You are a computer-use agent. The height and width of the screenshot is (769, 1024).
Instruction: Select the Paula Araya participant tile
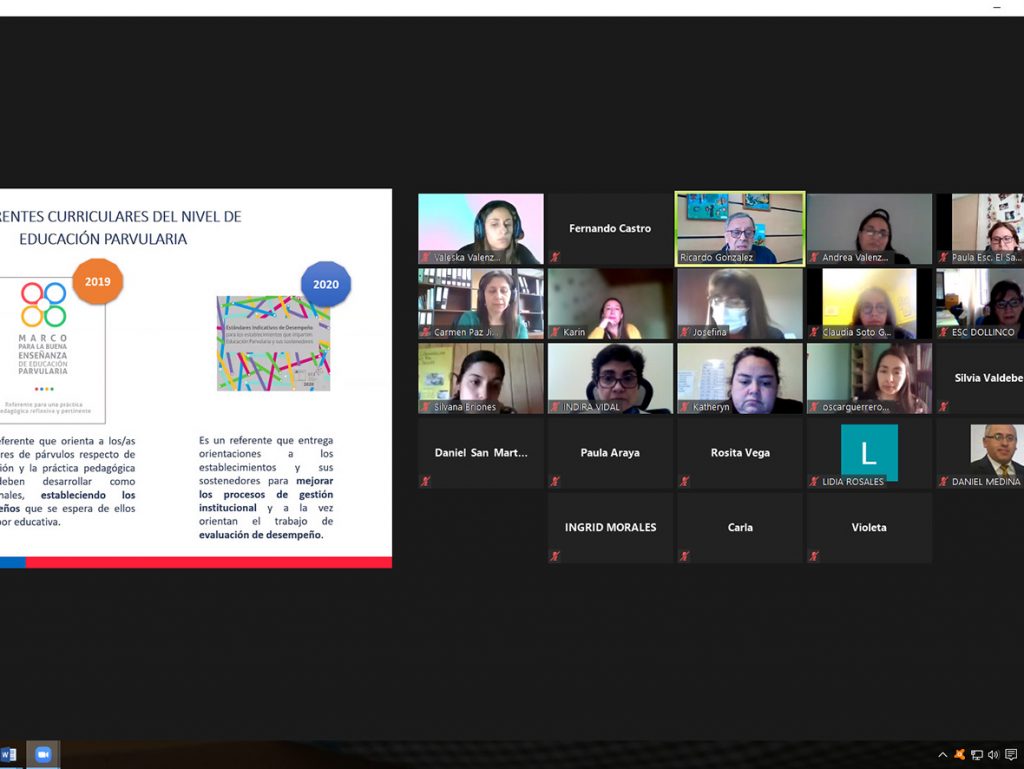610,453
